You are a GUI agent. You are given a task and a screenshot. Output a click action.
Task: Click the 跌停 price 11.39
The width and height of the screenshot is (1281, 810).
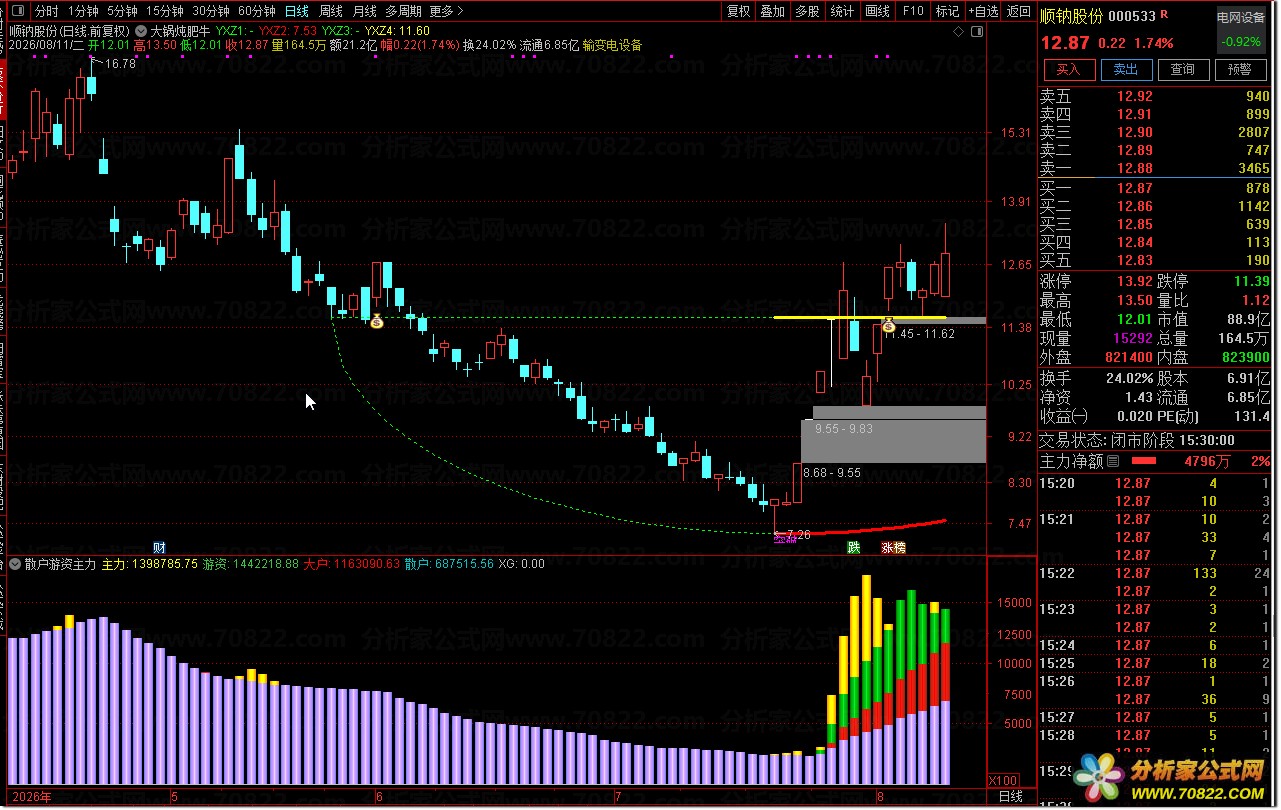click(x=1252, y=281)
